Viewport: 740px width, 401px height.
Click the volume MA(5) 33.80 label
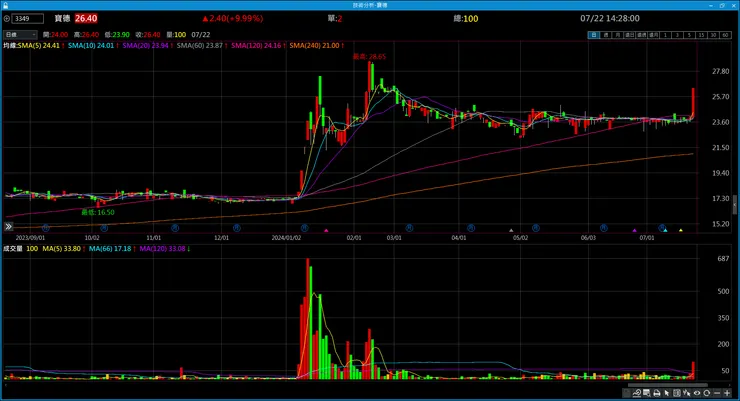click(64, 249)
